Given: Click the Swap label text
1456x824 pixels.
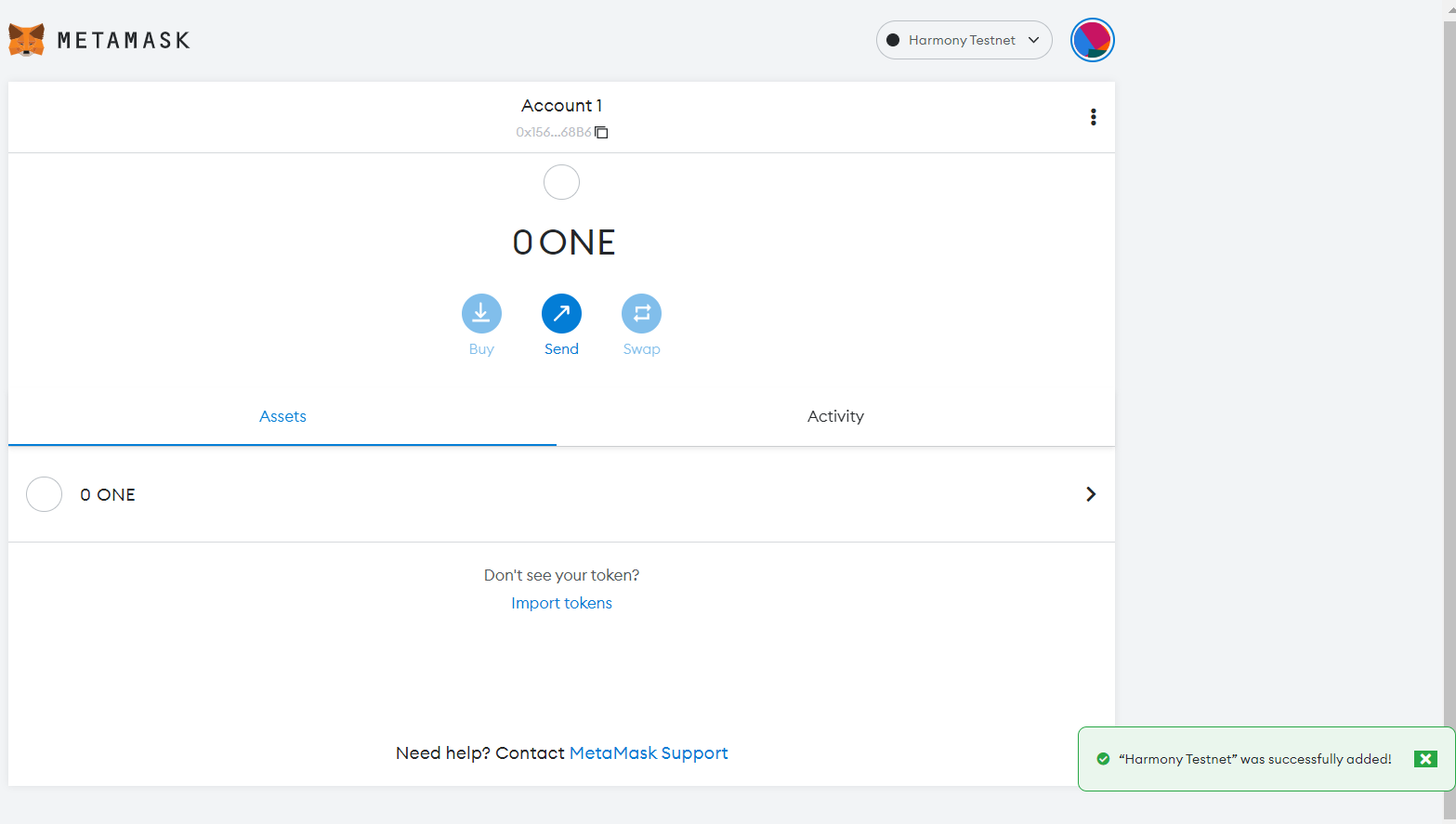Looking at the screenshot, I should 641,349.
